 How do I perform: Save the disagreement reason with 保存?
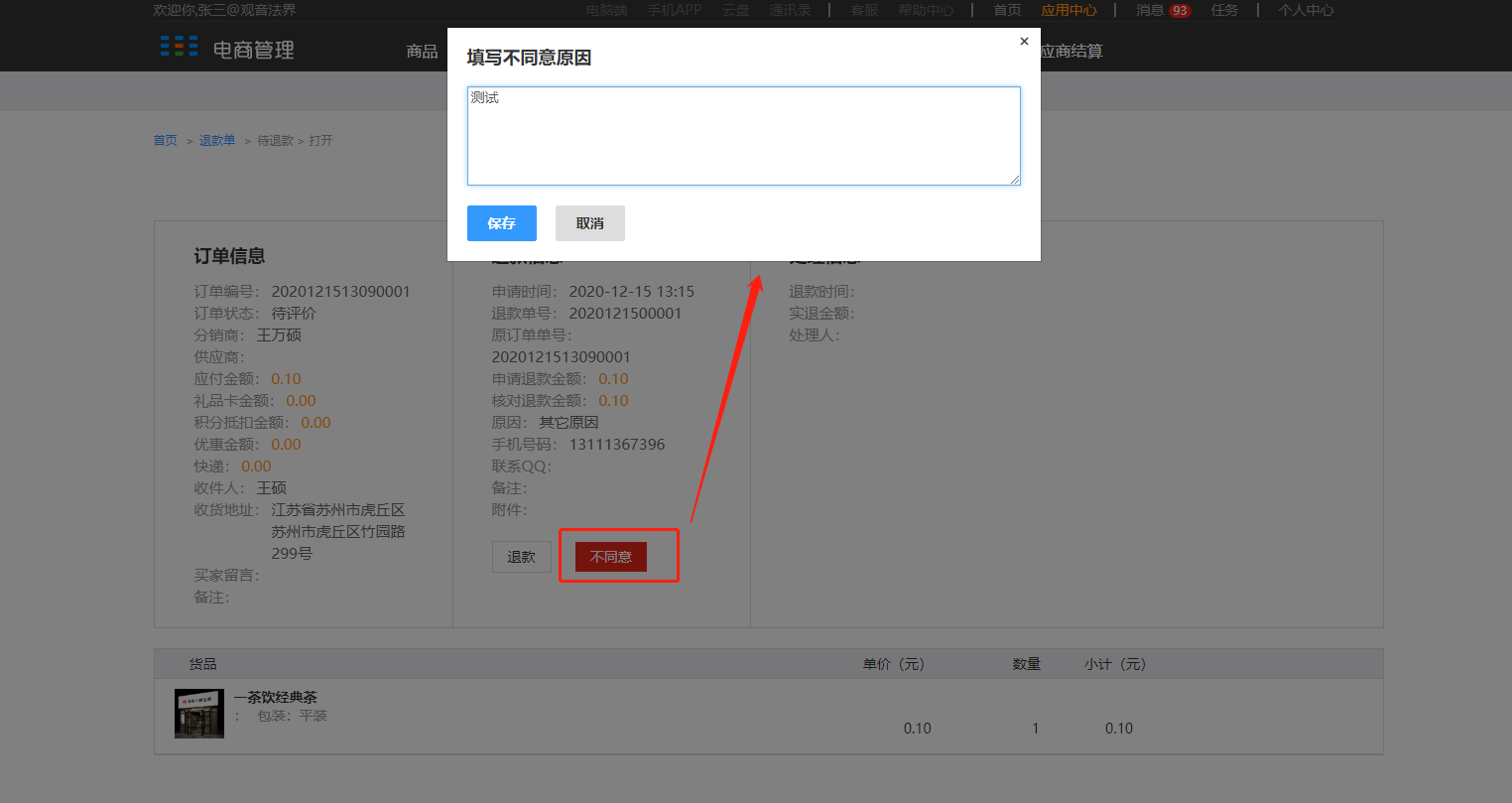(x=502, y=223)
